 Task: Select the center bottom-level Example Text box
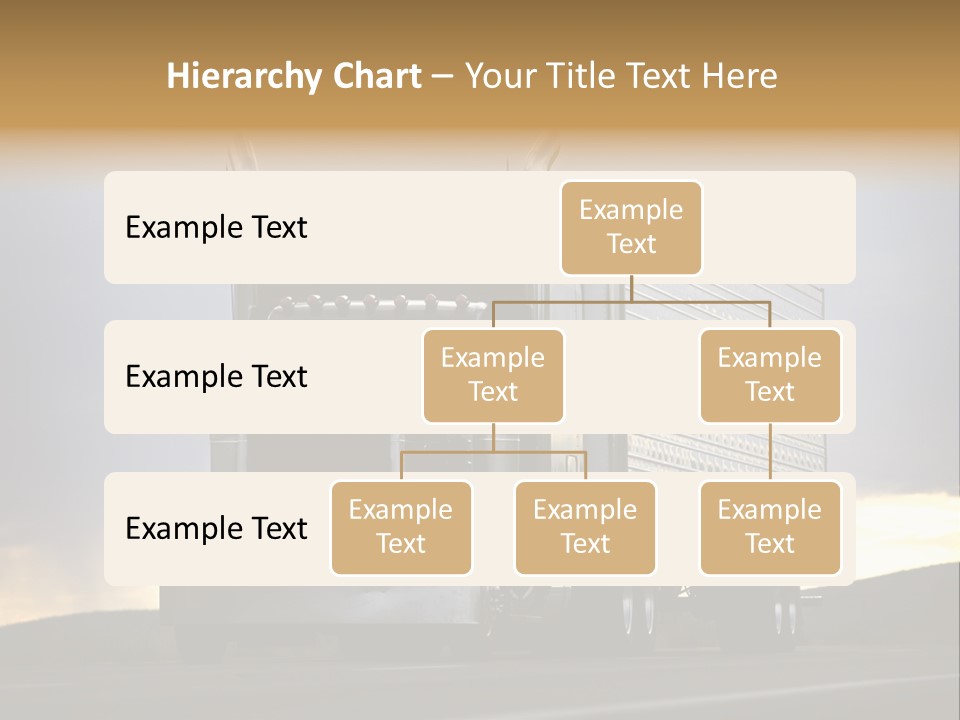pos(585,528)
